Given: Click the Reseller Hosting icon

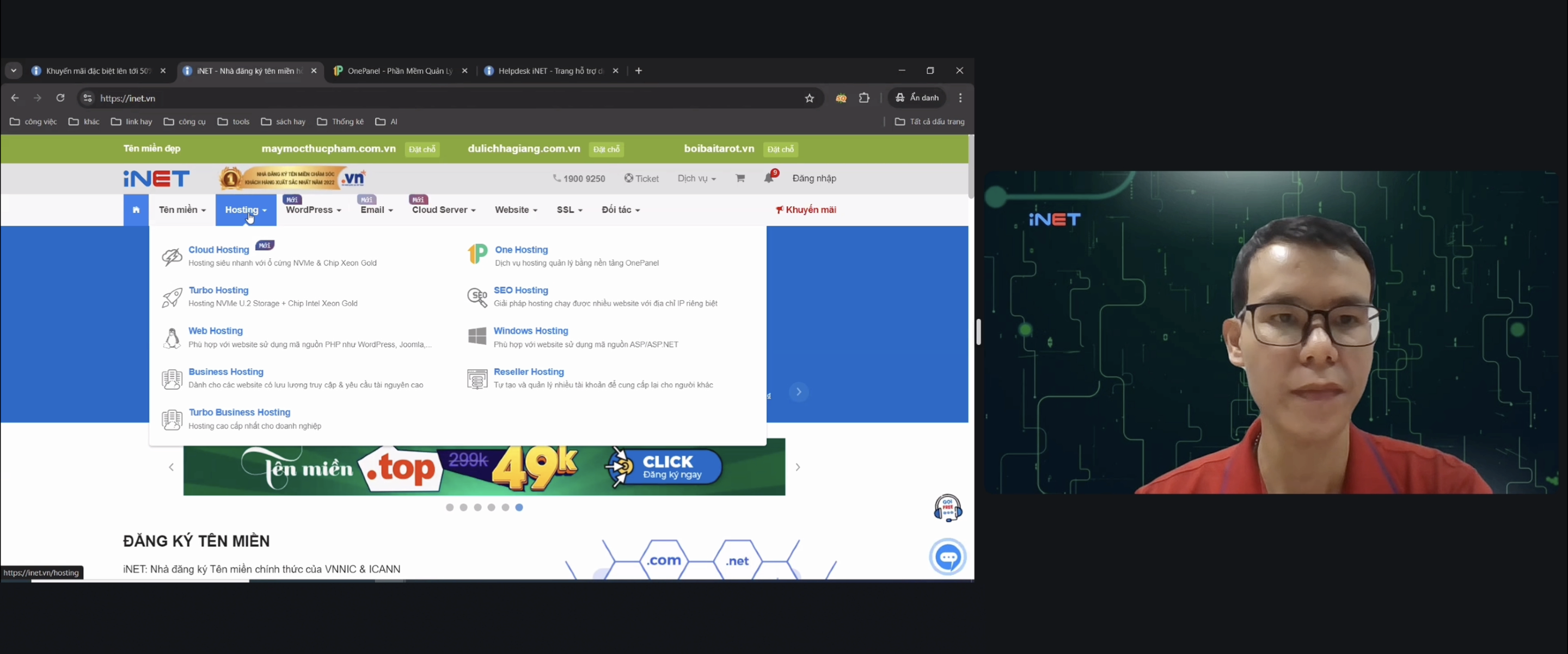Looking at the screenshot, I should pyautogui.click(x=478, y=379).
